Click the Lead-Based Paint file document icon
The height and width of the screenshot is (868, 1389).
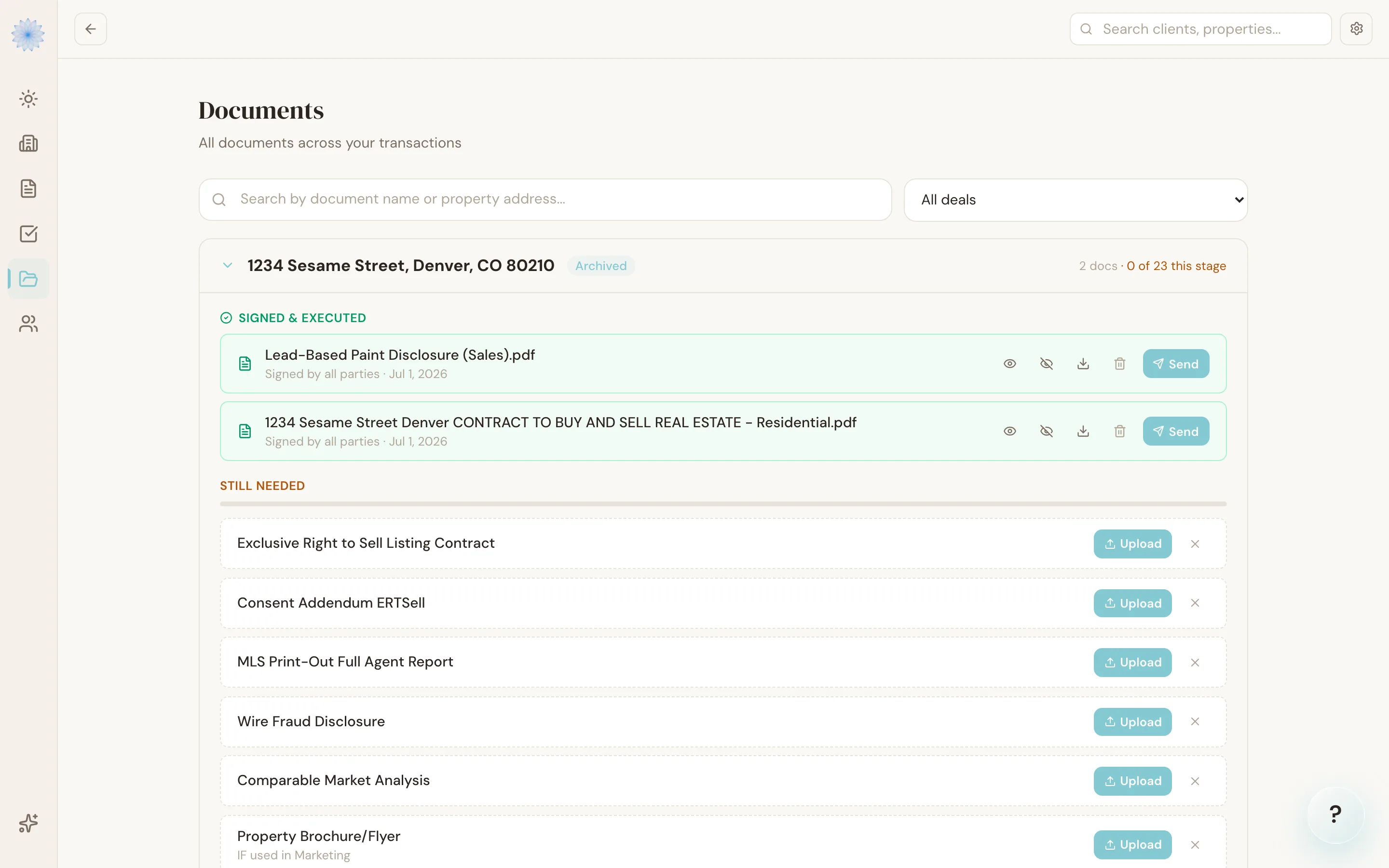[245, 364]
